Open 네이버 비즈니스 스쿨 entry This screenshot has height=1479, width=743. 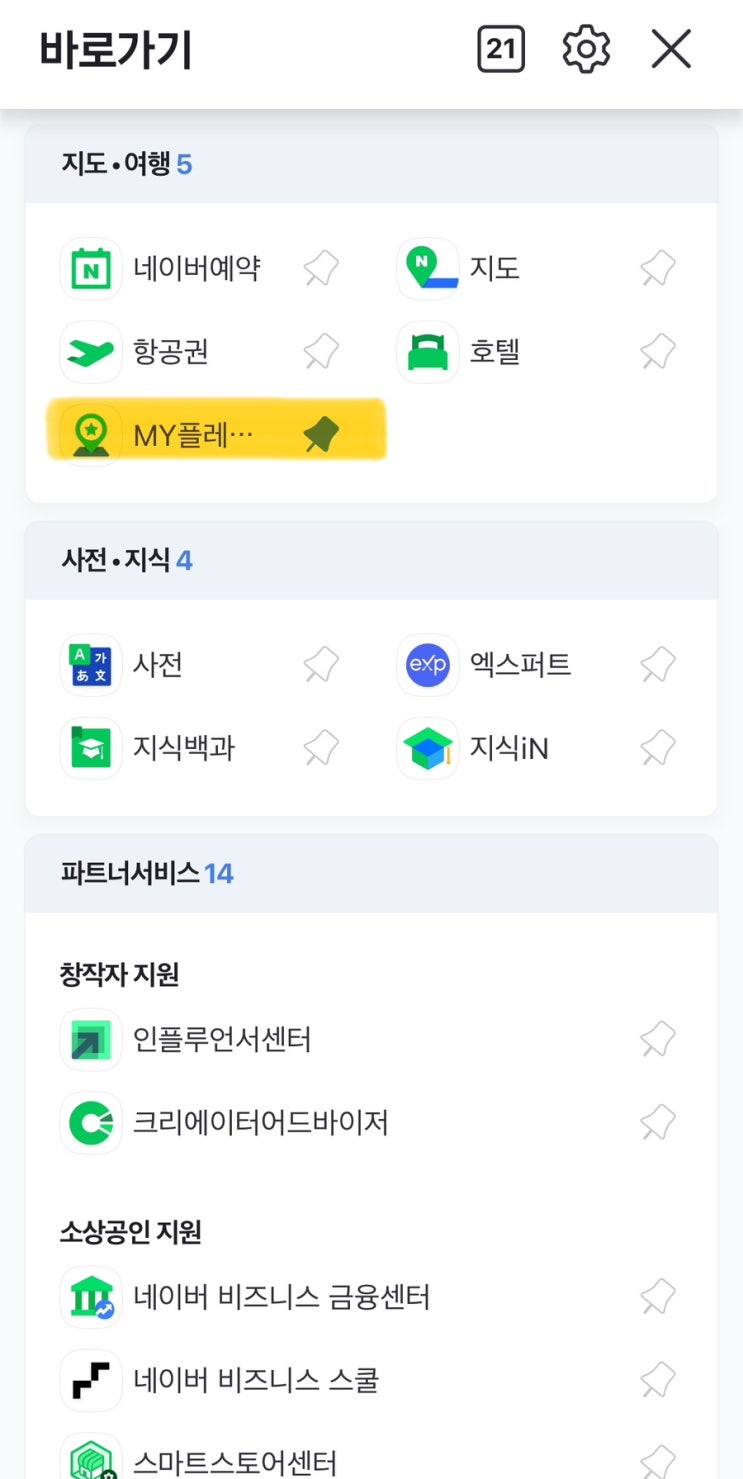(x=256, y=1381)
